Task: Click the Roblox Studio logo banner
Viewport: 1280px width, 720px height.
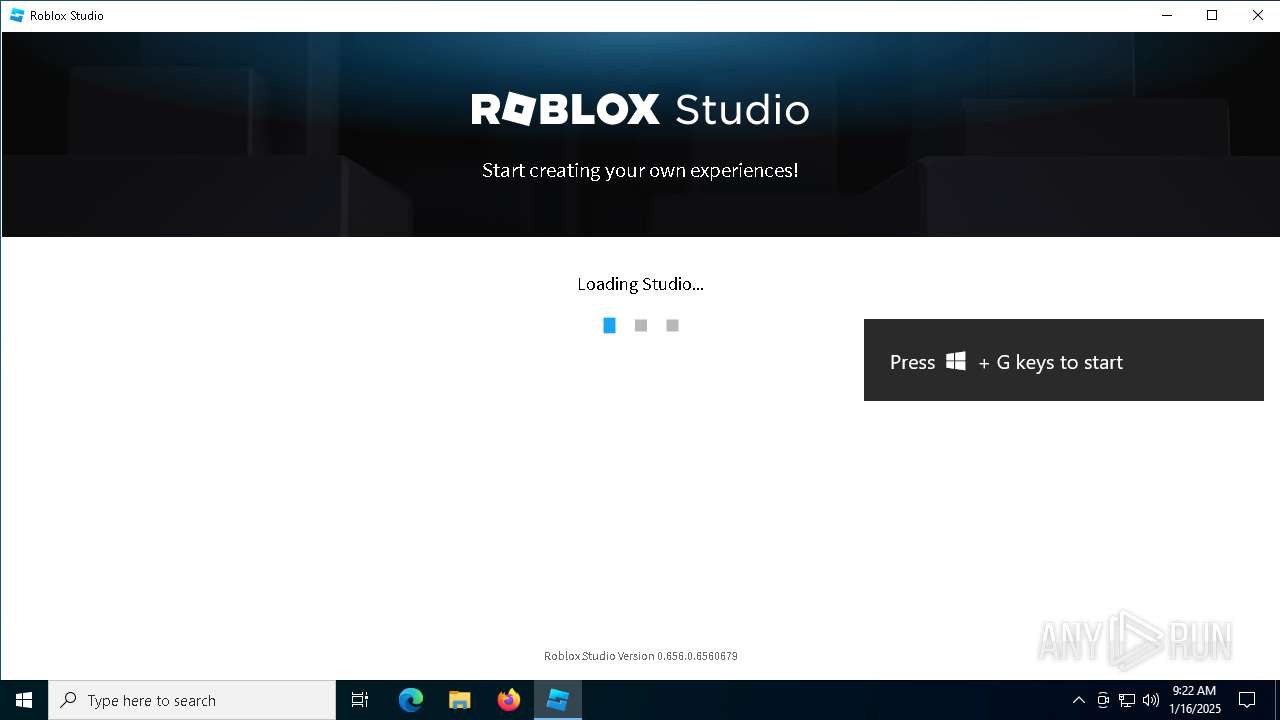Action: (640, 109)
